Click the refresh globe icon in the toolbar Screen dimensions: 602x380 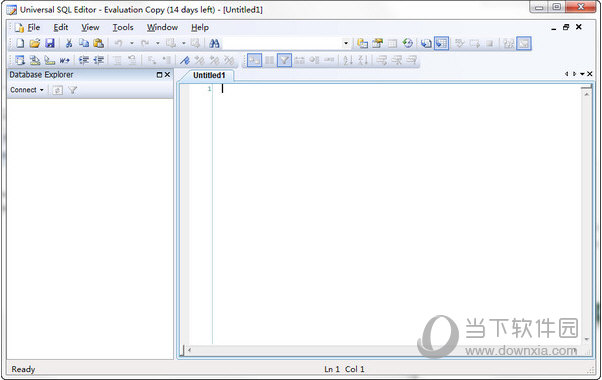[x=407, y=43]
